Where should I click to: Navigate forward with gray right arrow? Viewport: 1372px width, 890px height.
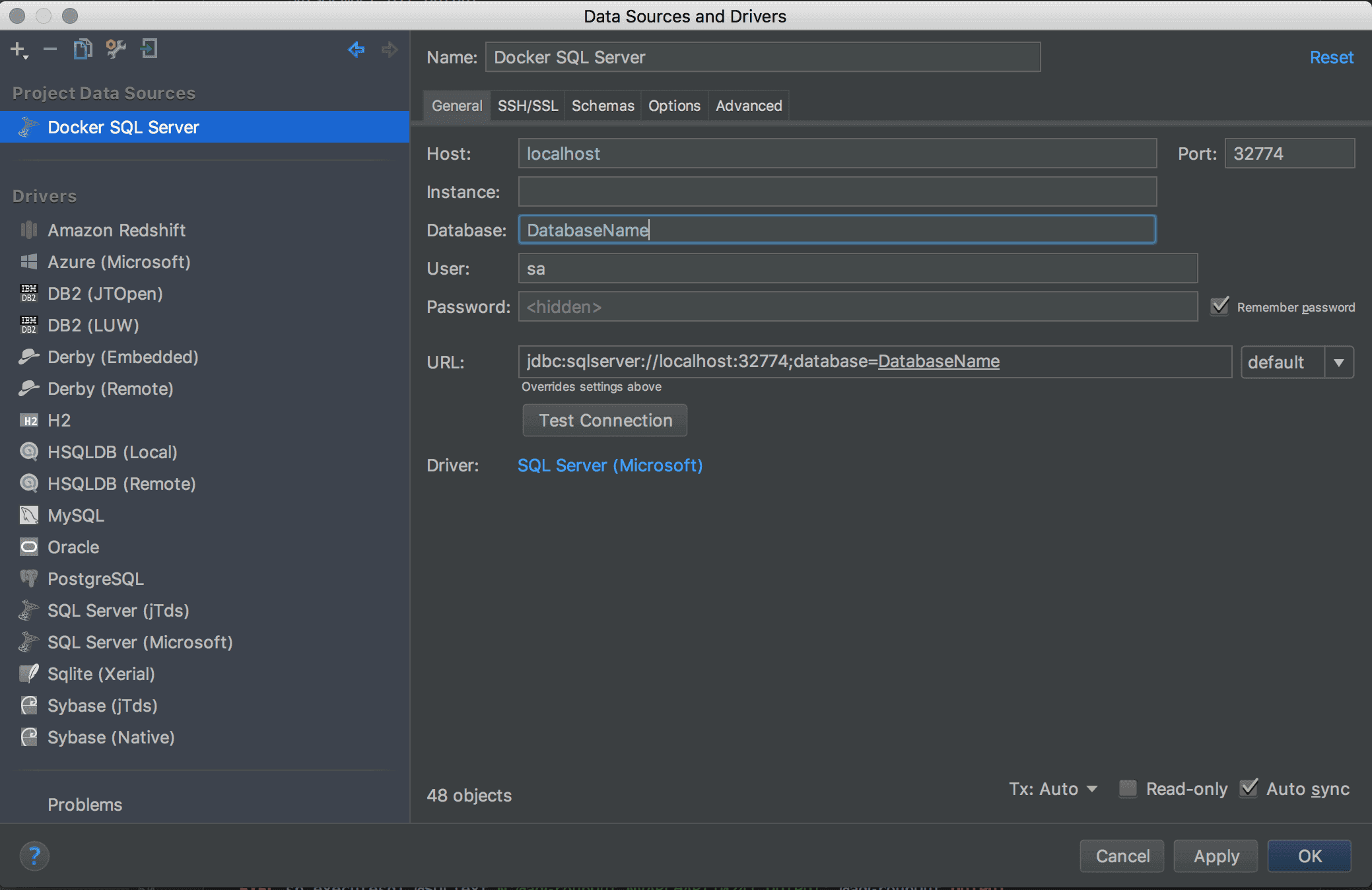tap(390, 49)
